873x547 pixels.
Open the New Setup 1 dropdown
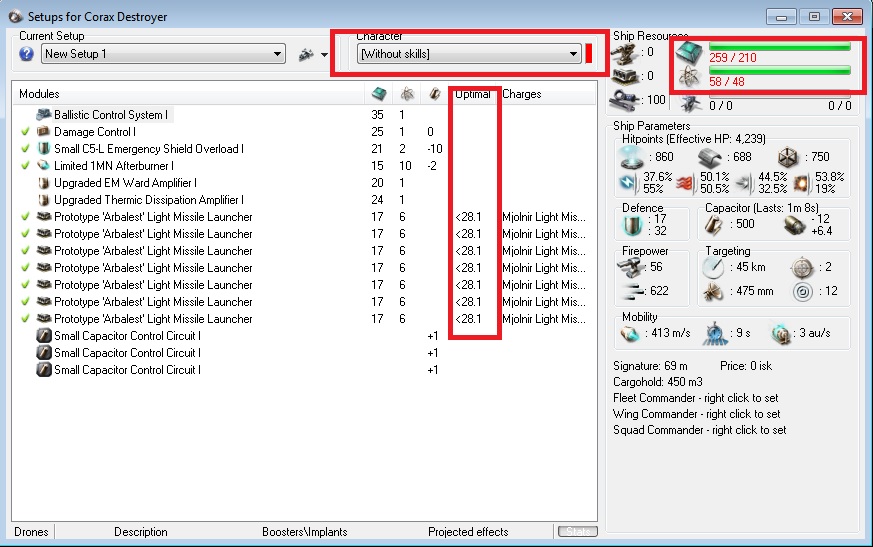163,54
